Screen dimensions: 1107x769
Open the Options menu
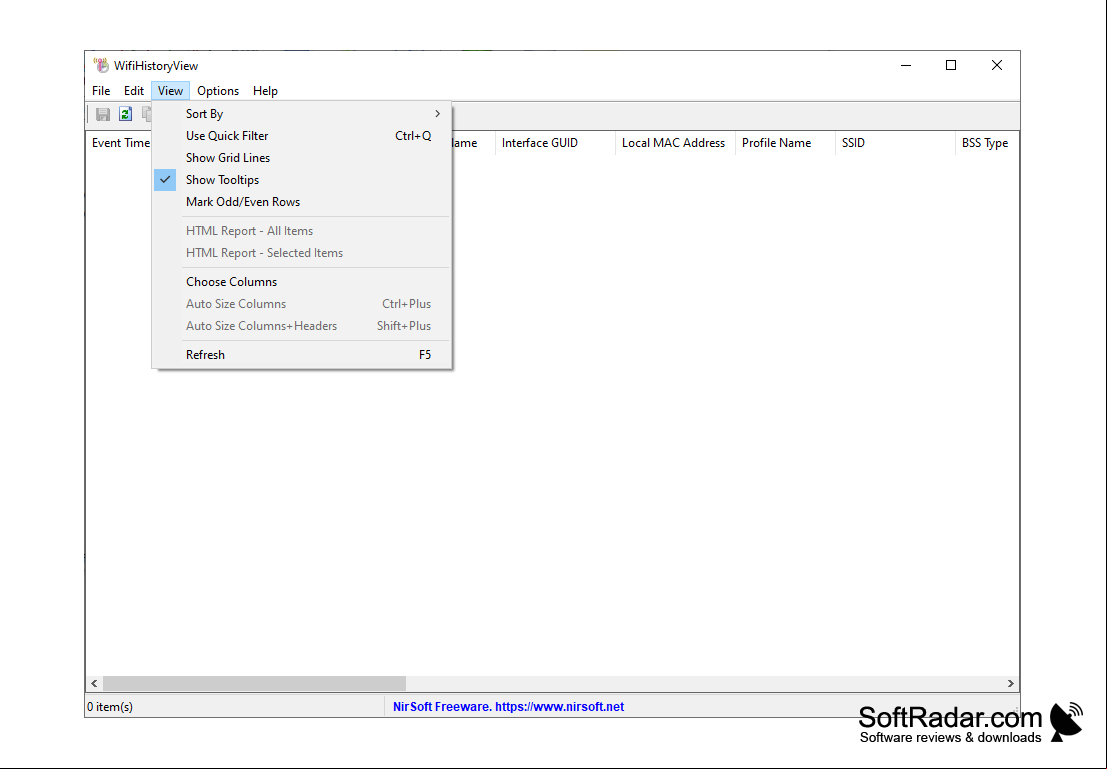pyautogui.click(x=218, y=91)
